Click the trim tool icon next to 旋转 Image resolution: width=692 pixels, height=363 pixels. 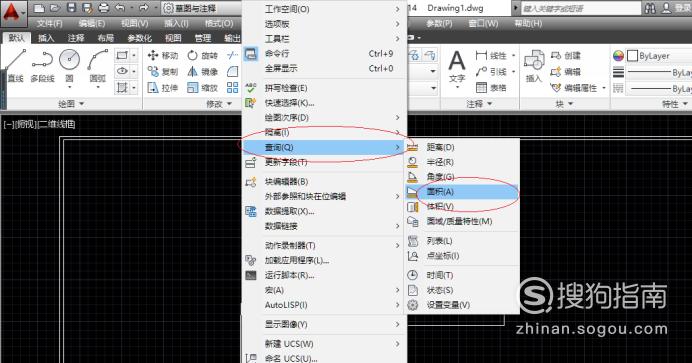coord(233,56)
